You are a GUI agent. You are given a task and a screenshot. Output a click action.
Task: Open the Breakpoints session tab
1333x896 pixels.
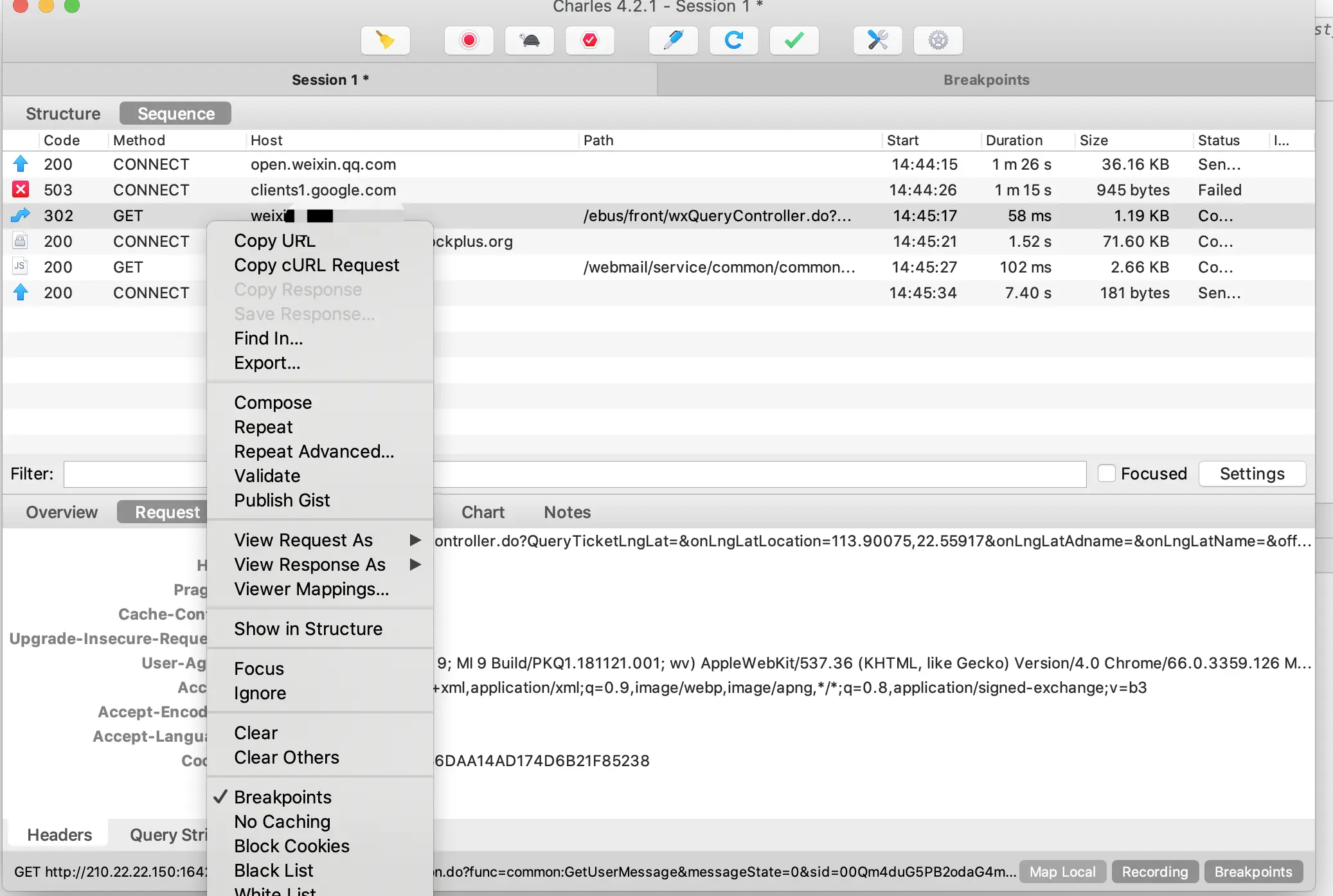click(986, 80)
